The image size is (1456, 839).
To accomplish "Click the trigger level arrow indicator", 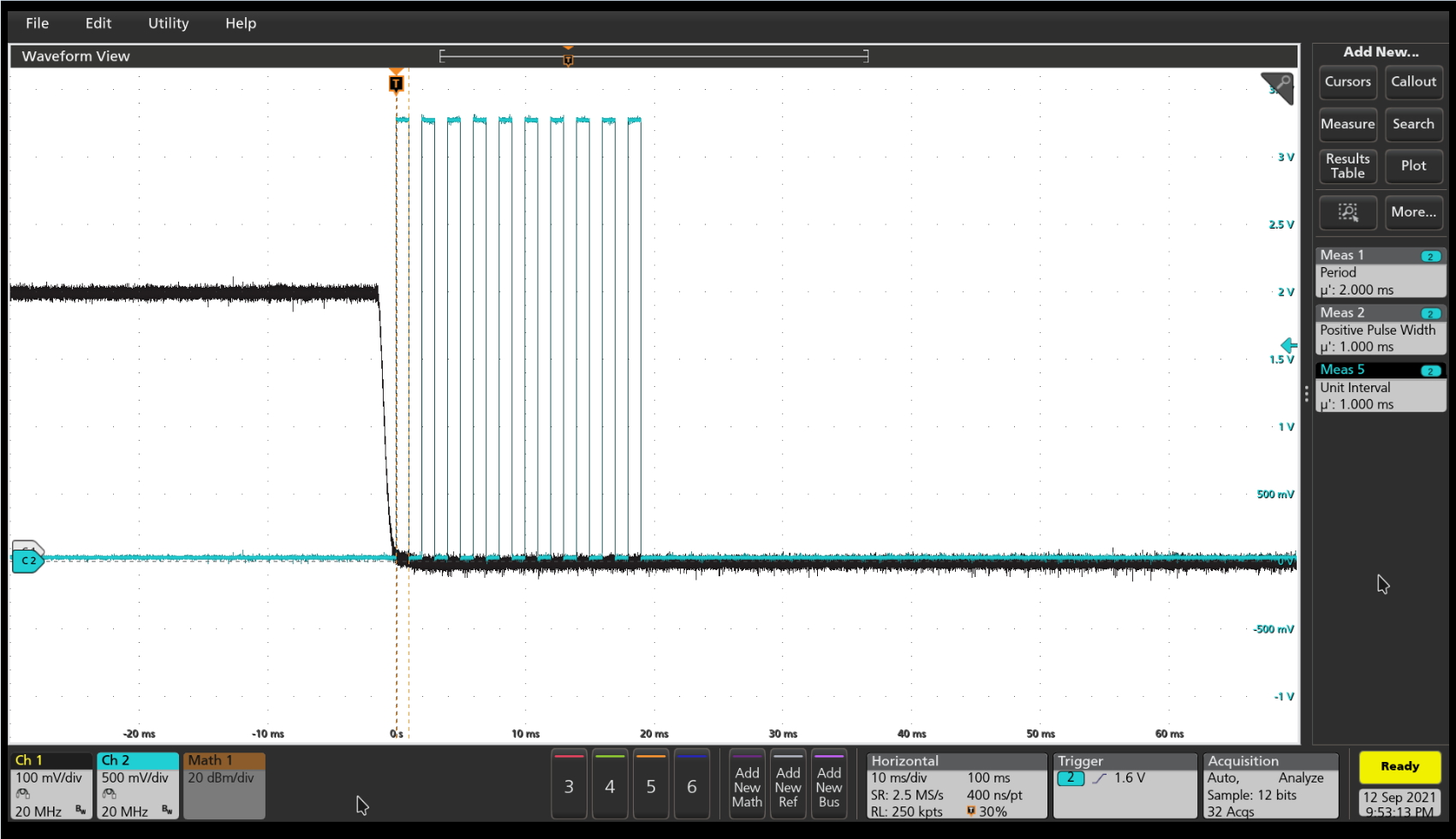I will coord(1289,345).
